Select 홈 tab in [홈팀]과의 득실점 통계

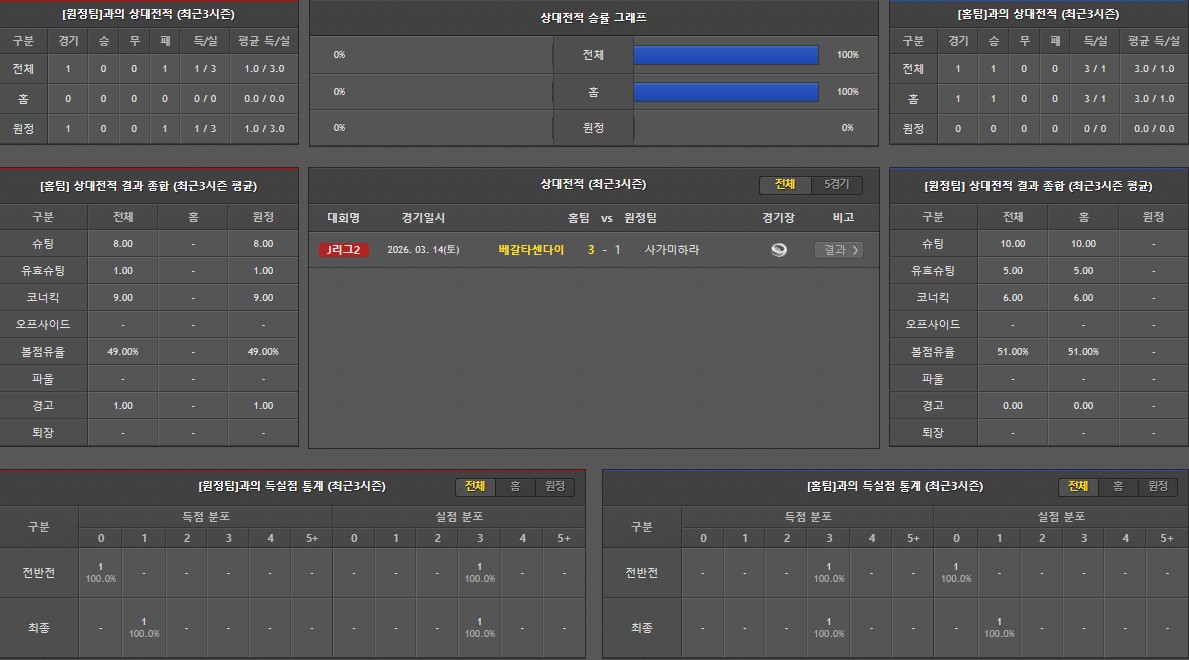click(1118, 486)
